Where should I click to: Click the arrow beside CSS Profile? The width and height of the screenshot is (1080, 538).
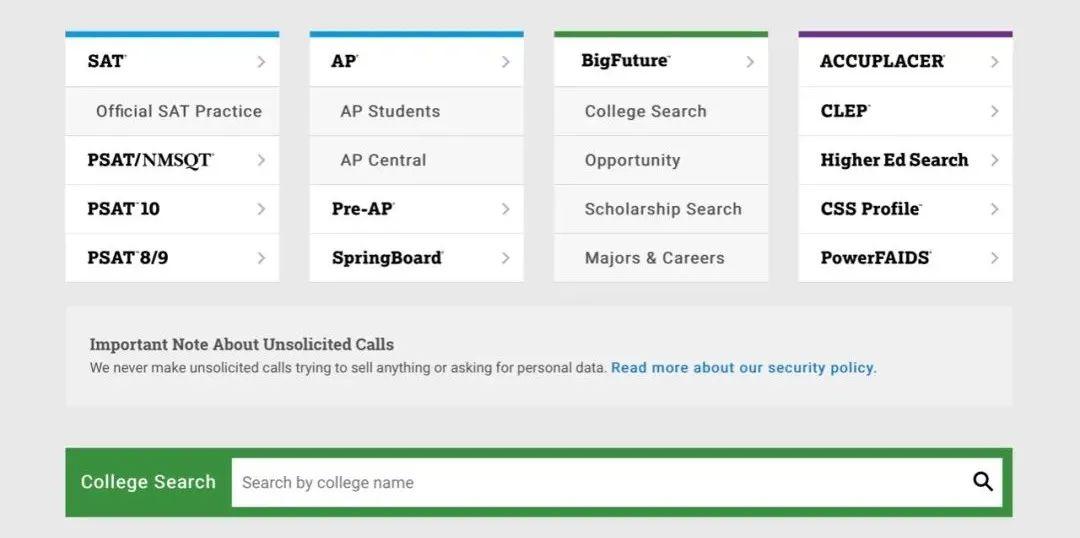pos(994,209)
